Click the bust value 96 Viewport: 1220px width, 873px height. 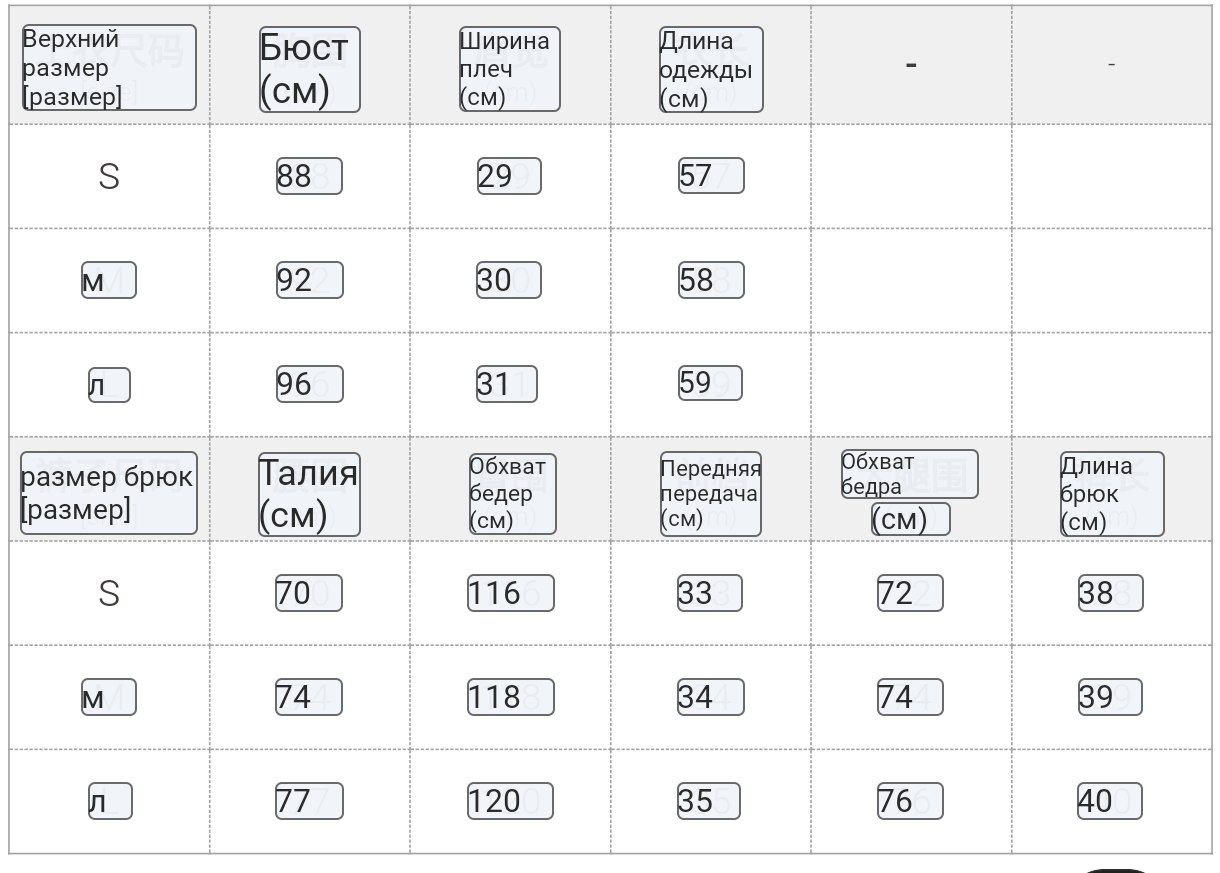pyautogui.click(x=309, y=384)
